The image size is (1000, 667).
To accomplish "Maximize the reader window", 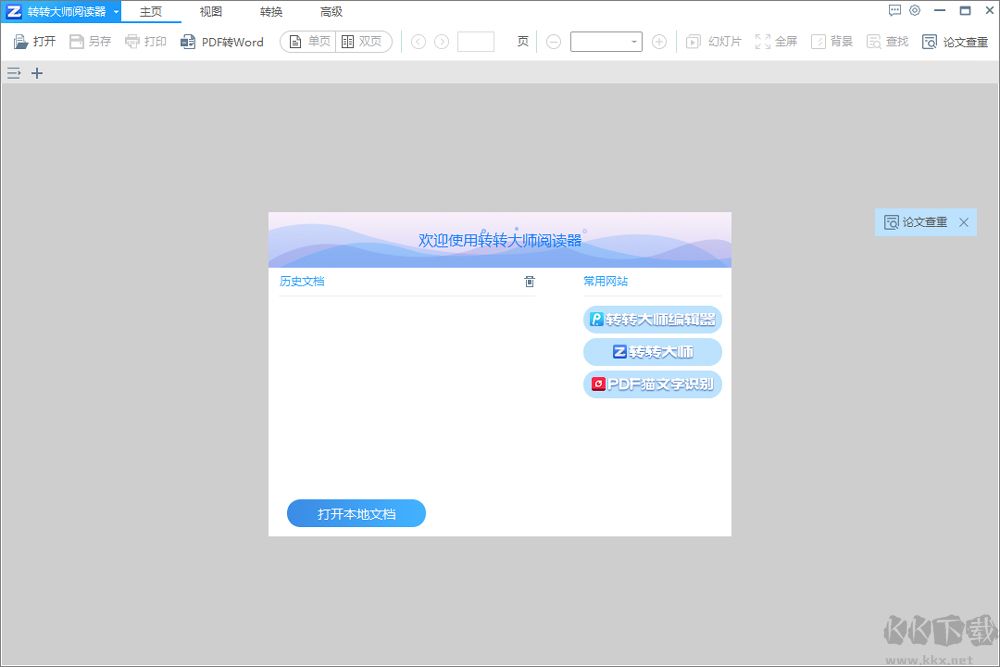I will click(965, 10).
